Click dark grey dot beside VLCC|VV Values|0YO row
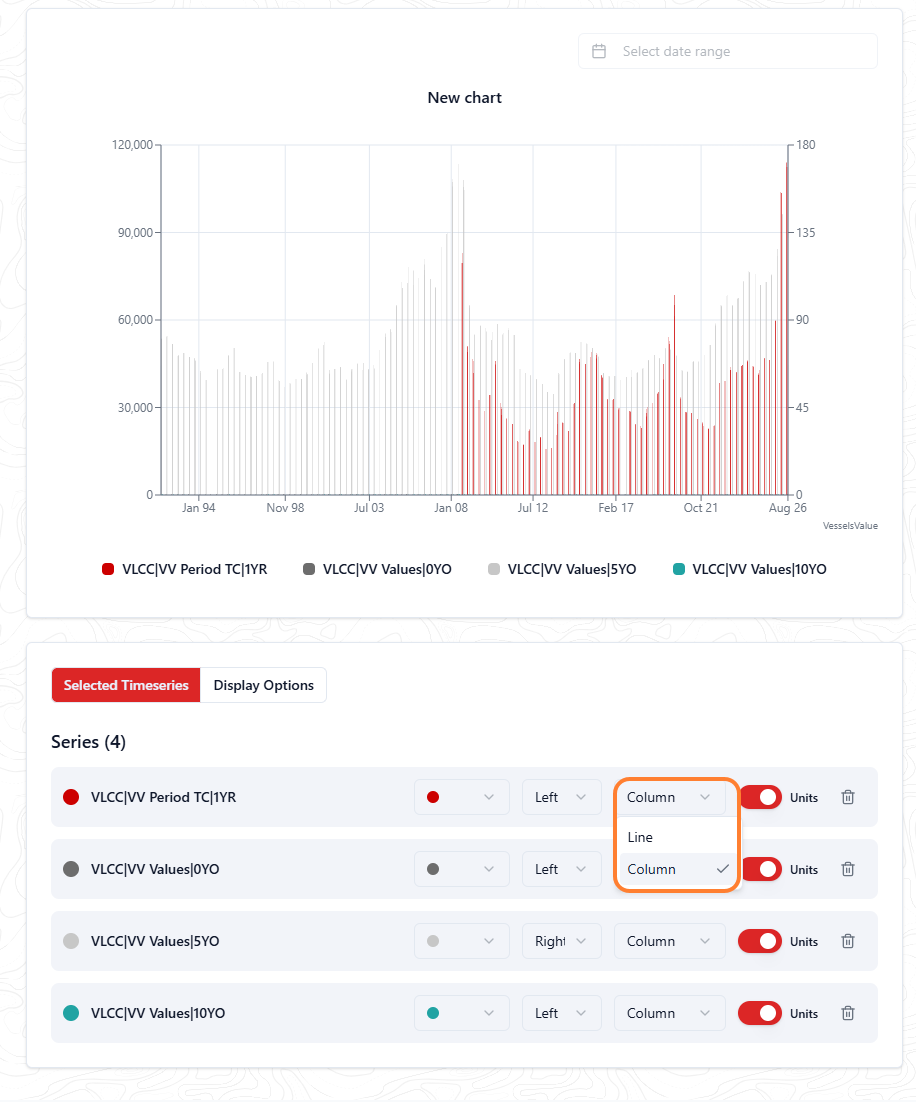The width and height of the screenshot is (916, 1102). [71, 869]
